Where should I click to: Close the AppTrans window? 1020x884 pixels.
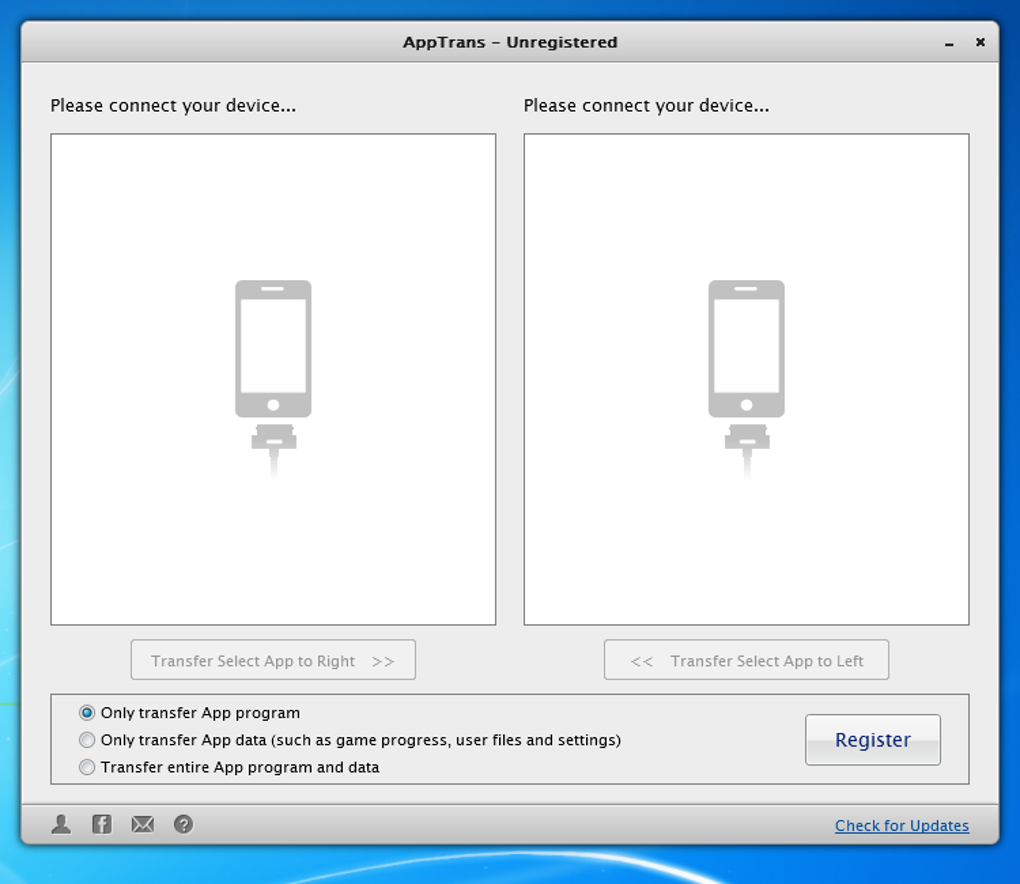click(980, 42)
